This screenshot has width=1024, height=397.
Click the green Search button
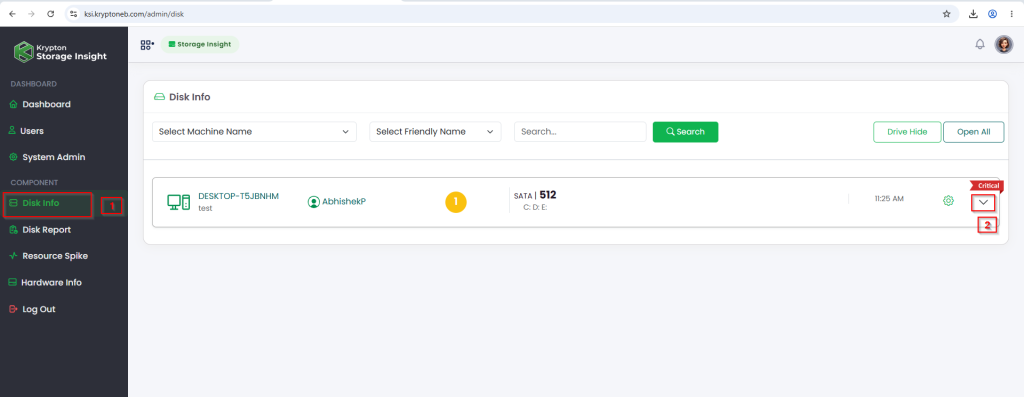click(x=686, y=131)
